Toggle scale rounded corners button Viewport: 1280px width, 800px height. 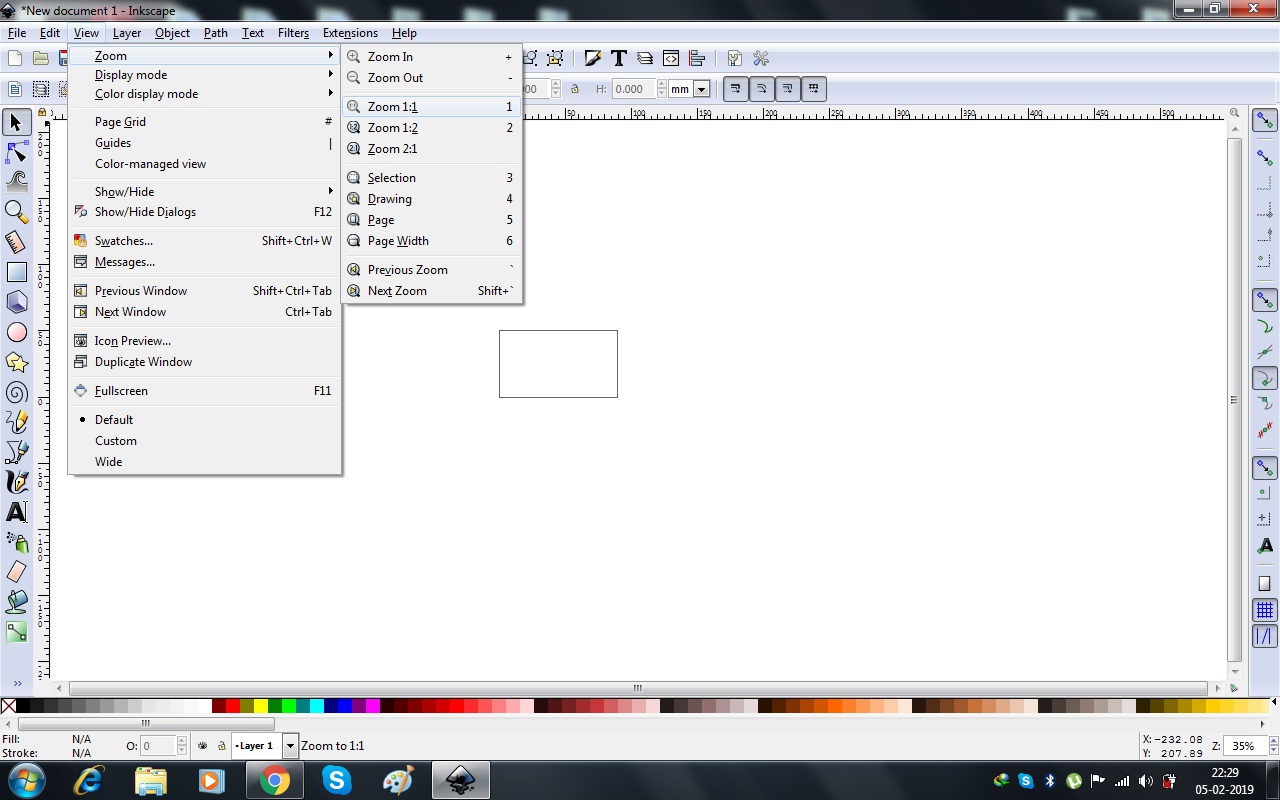click(x=762, y=89)
